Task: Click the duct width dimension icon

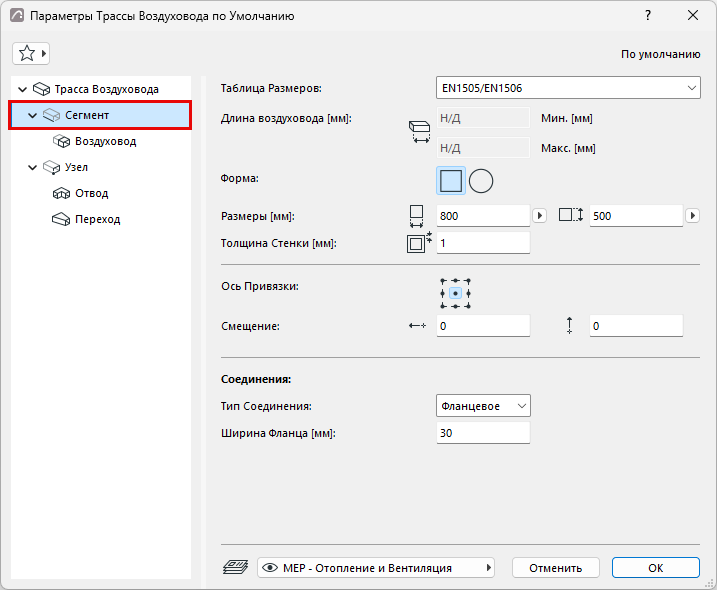Action: 416,216
